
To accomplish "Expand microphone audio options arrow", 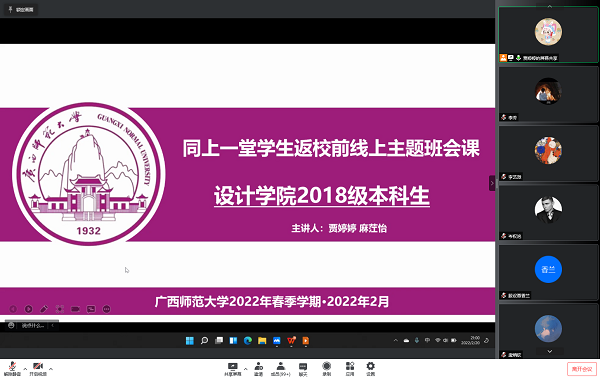I will [x=25, y=369].
